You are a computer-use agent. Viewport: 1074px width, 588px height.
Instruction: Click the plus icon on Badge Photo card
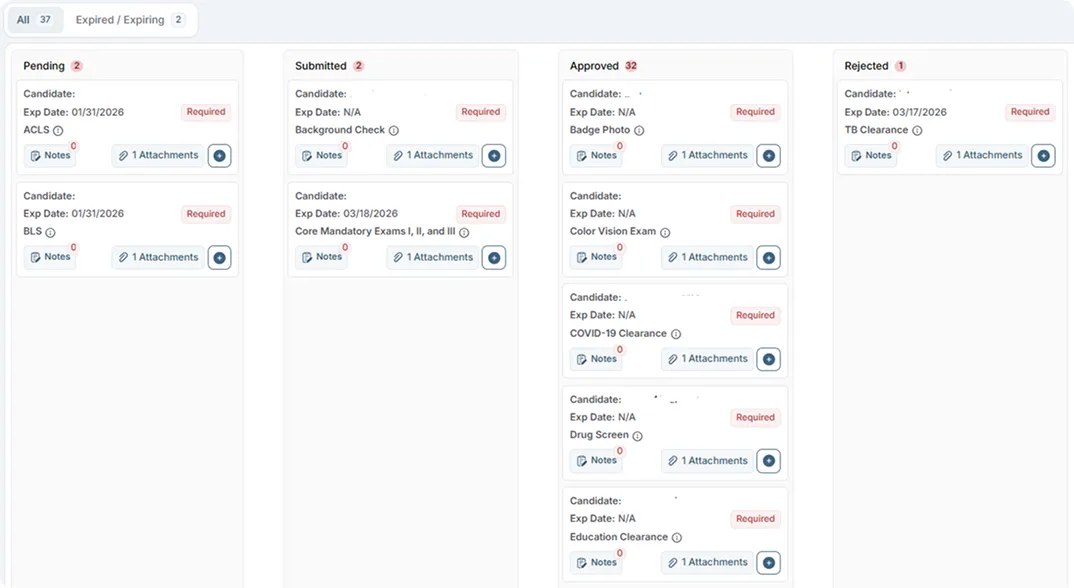(x=768, y=156)
